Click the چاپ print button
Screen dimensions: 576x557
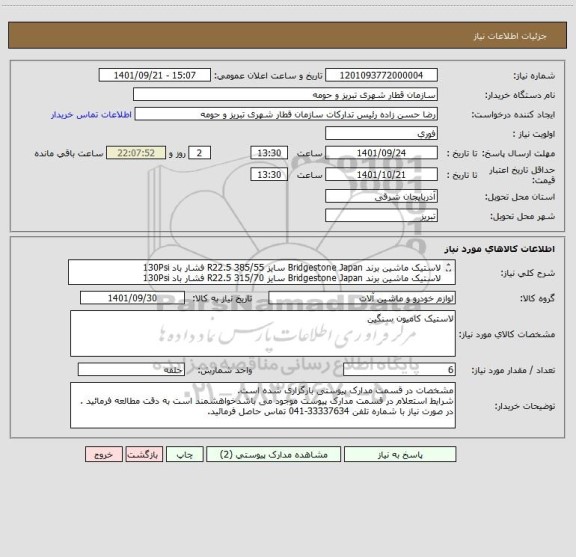point(184,454)
